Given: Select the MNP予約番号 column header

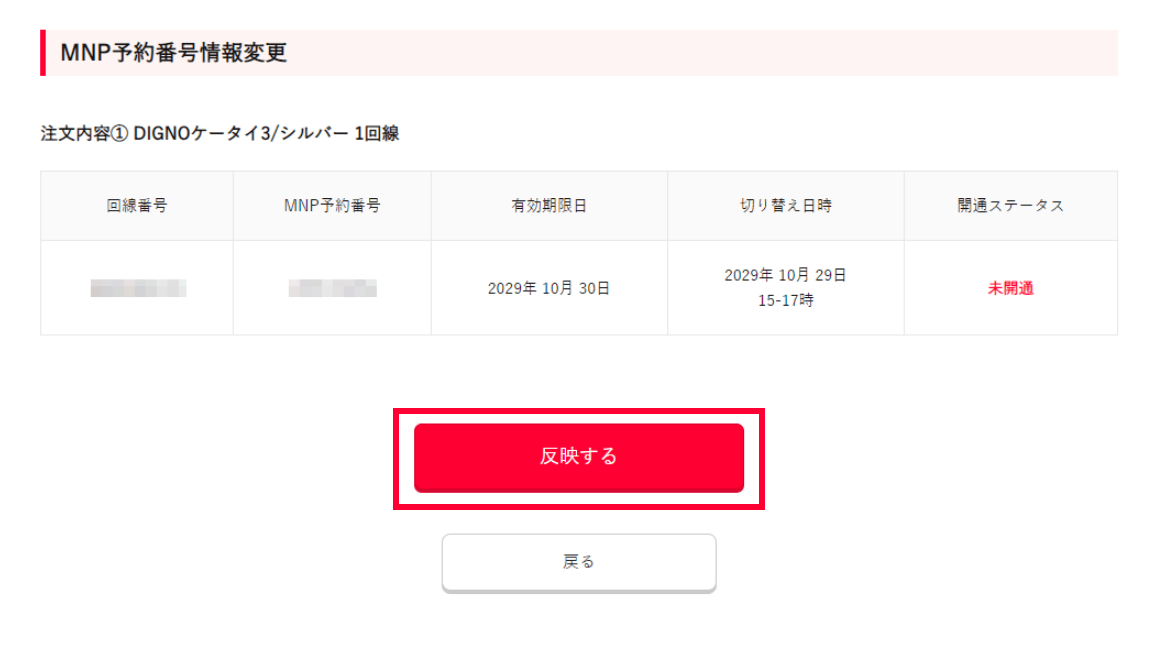Looking at the screenshot, I should click(332, 206).
